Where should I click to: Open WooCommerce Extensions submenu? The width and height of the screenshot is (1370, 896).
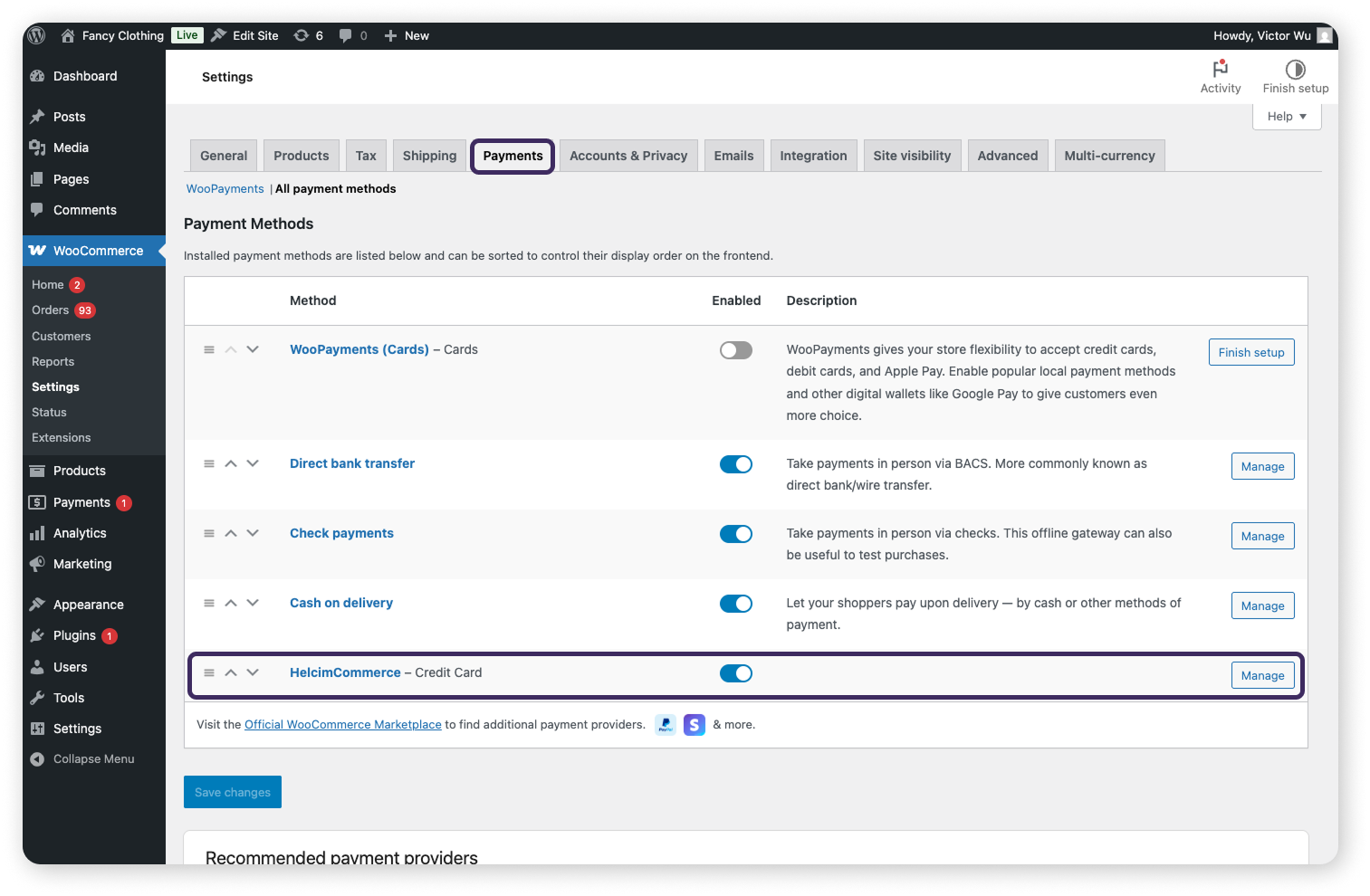pyautogui.click(x=62, y=437)
